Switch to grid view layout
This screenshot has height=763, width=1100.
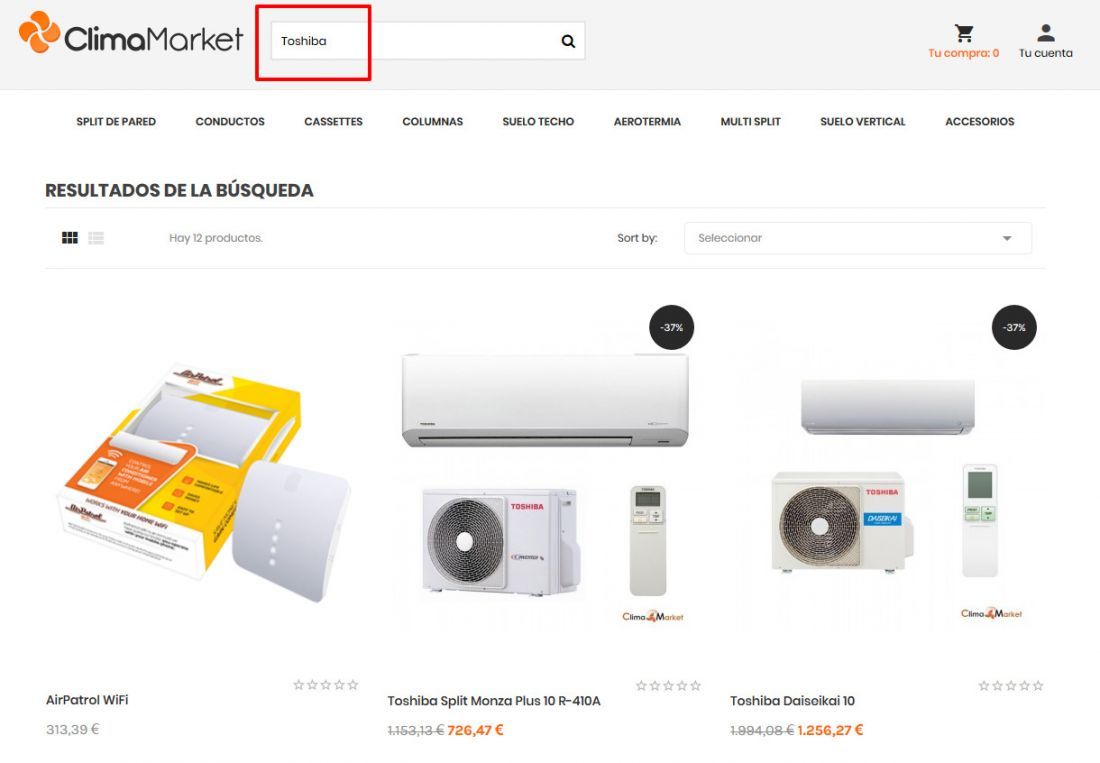(70, 238)
